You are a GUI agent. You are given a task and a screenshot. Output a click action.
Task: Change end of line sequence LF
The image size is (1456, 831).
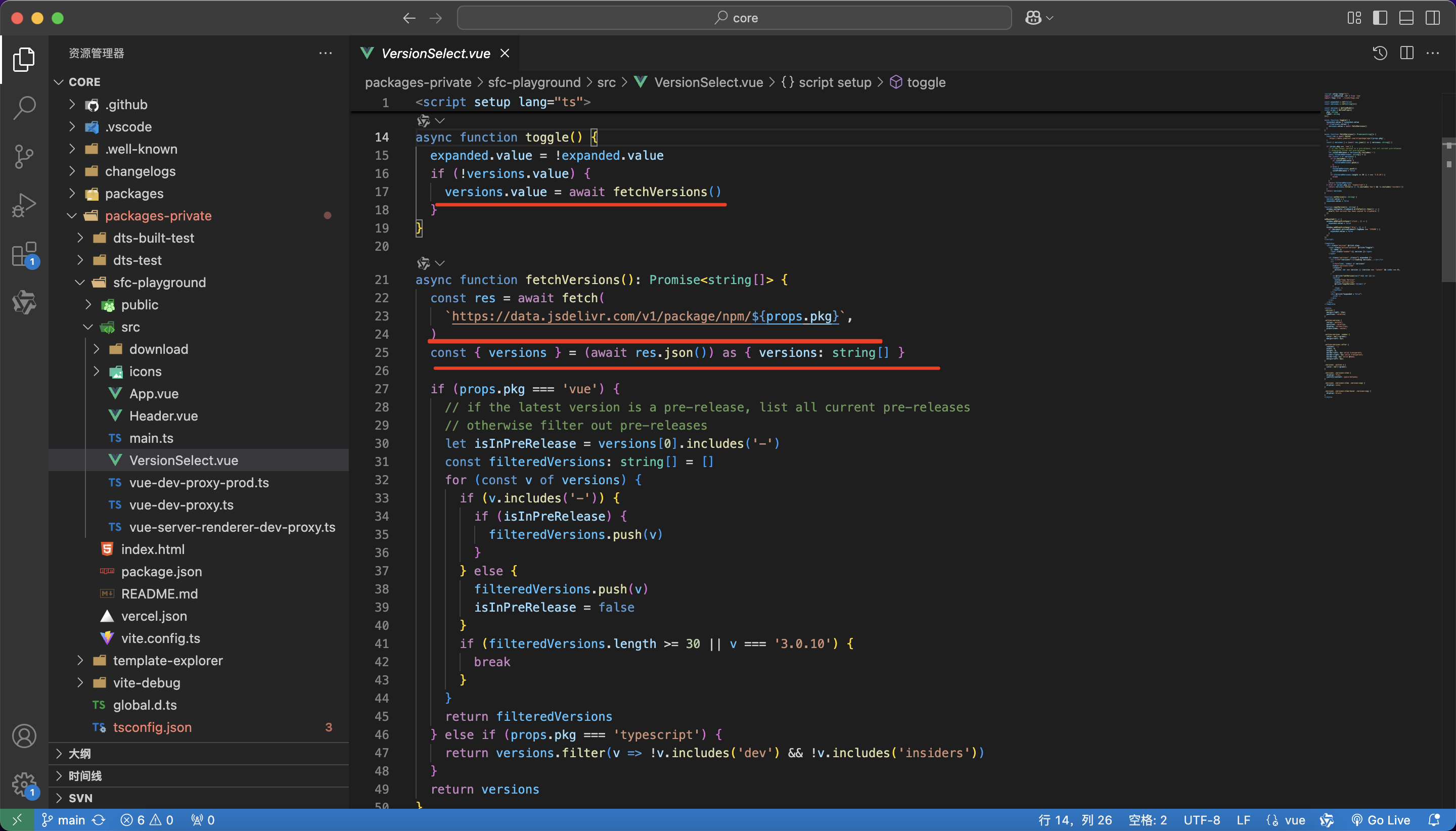click(x=1243, y=820)
